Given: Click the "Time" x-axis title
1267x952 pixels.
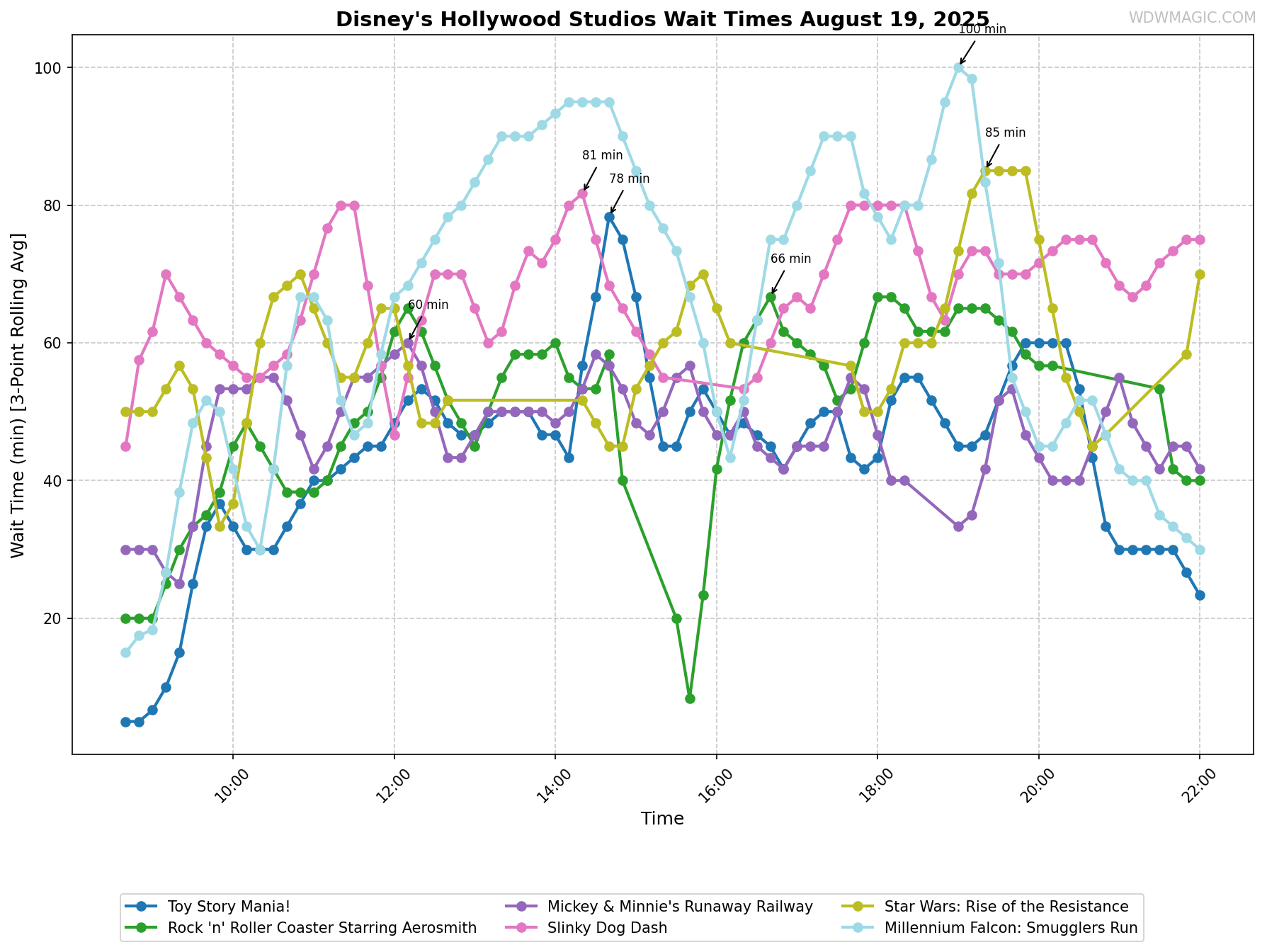Looking at the screenshot, I should (662, 819).
